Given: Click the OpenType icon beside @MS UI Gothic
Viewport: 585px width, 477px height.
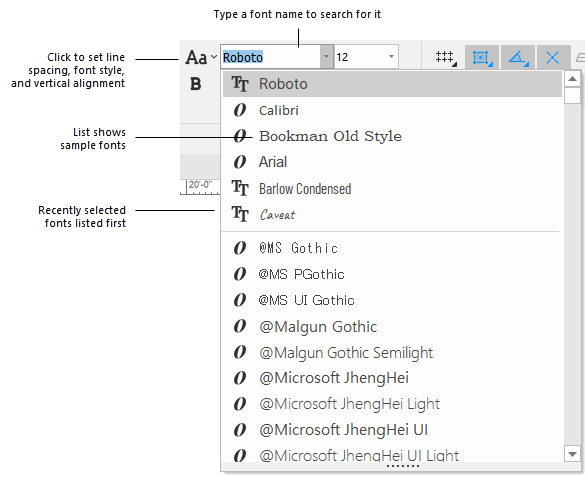Looking at the screenshot, I should coord(240,300).
